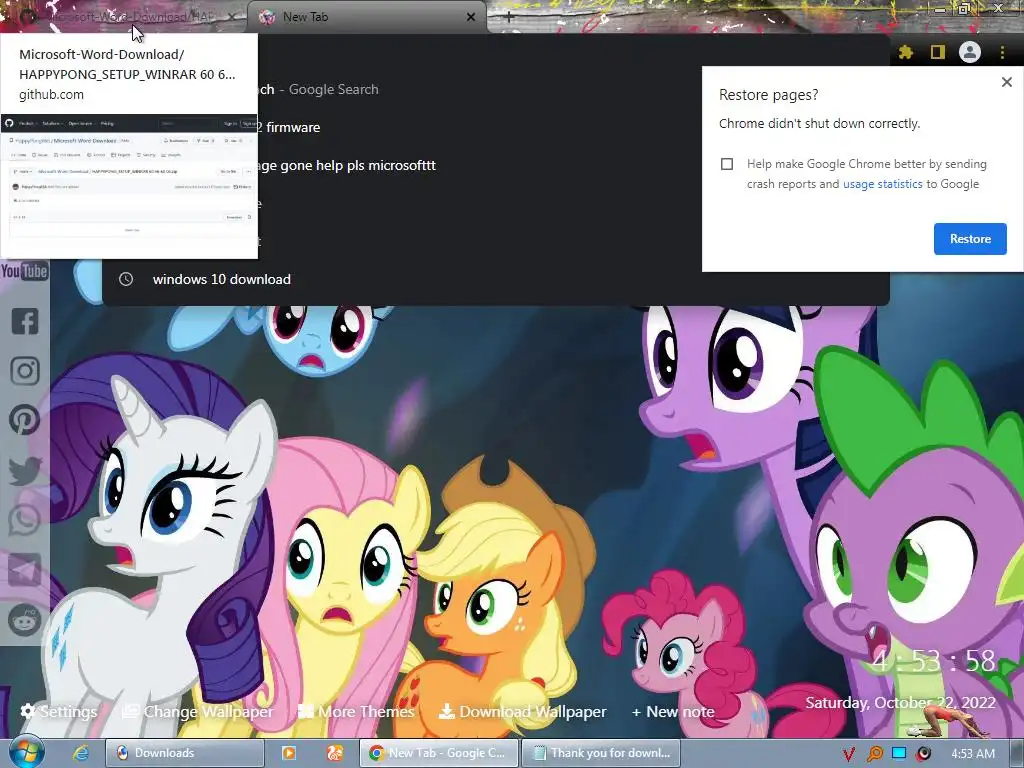Image resolution: width=1024 pixels, height=768 pixels.
Task: Close the Restore pages popup
Action: click(x=1006, y=82)
